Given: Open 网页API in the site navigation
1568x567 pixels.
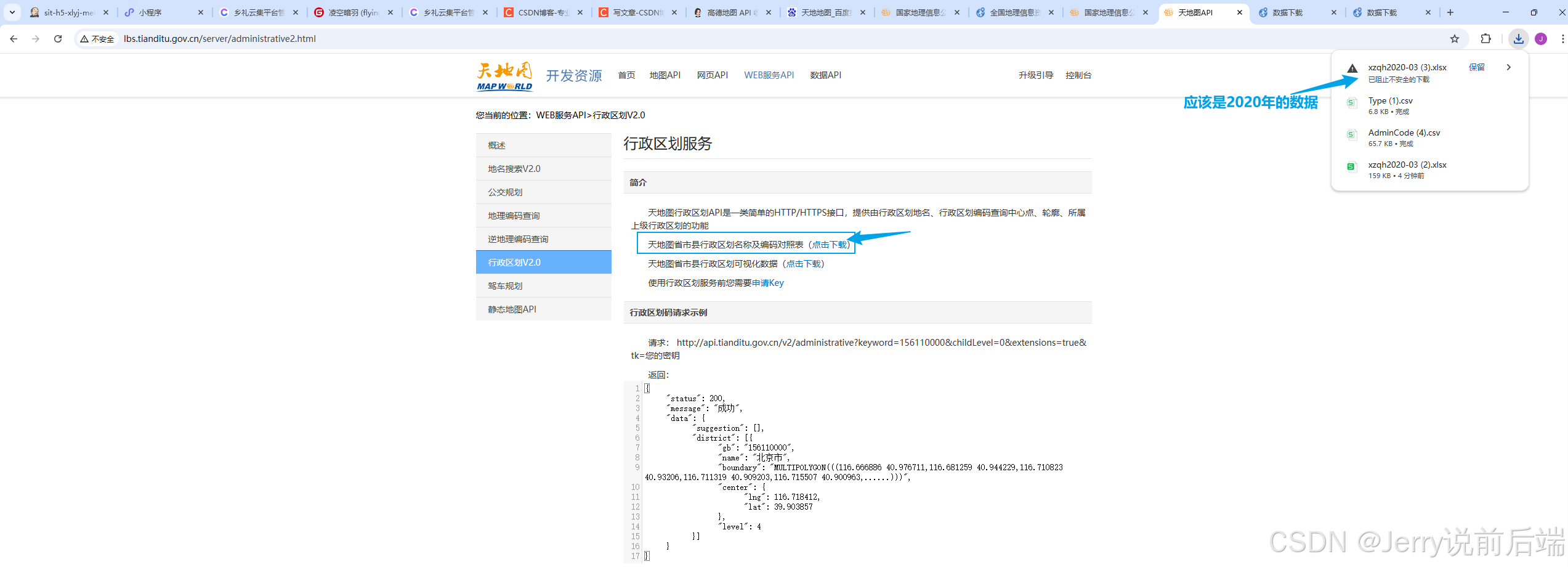Looking at the screenshot, I should tap(713, 75).
